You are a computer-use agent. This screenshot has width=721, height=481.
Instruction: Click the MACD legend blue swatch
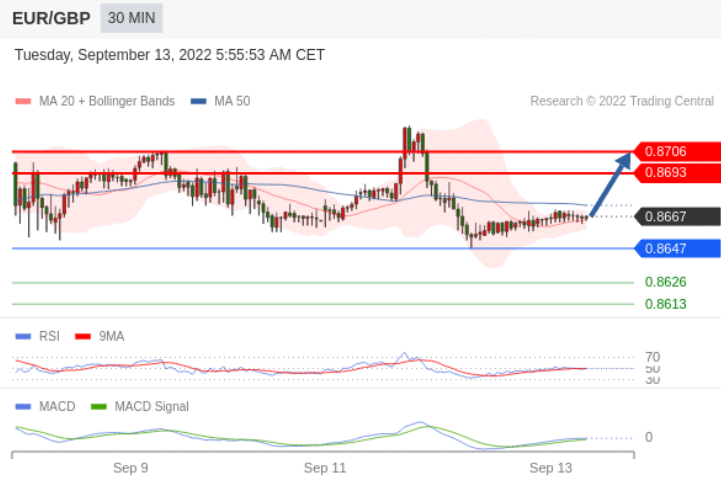coord(23,407)
